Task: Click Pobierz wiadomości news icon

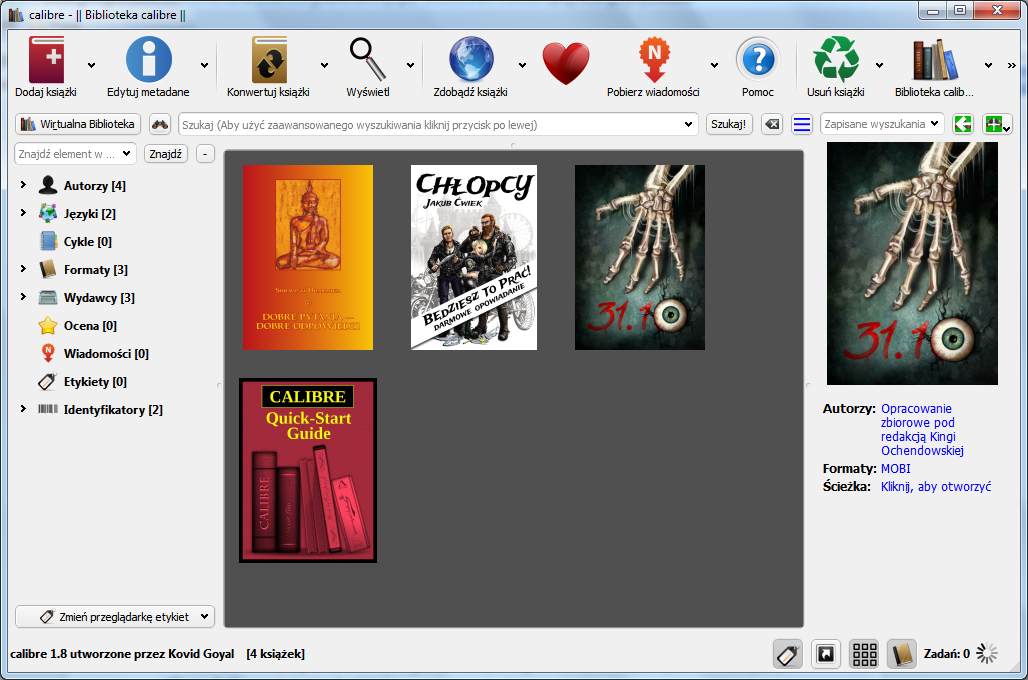Action: tap(654, 60)
